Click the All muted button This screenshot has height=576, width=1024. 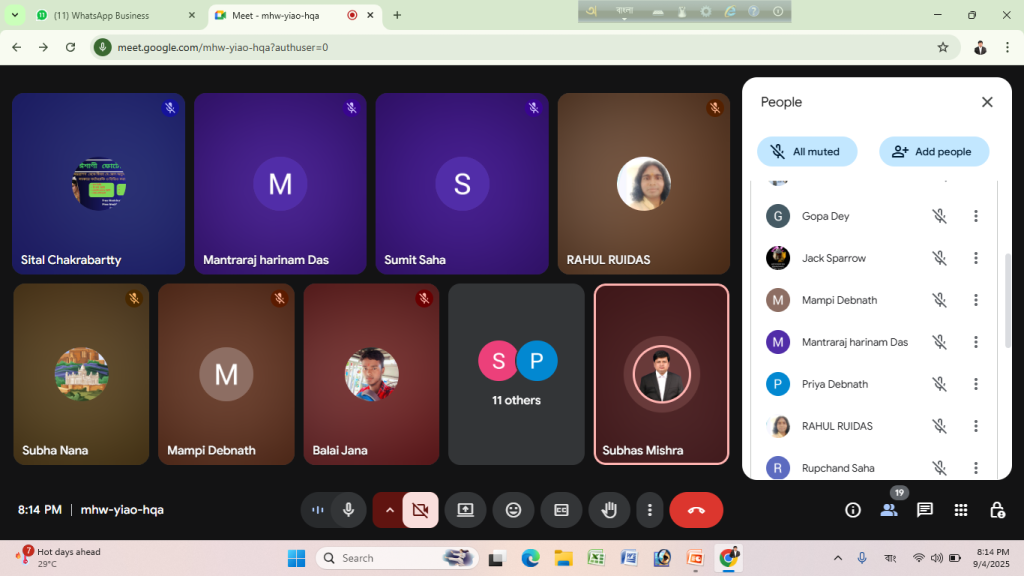tap(807, 152)
